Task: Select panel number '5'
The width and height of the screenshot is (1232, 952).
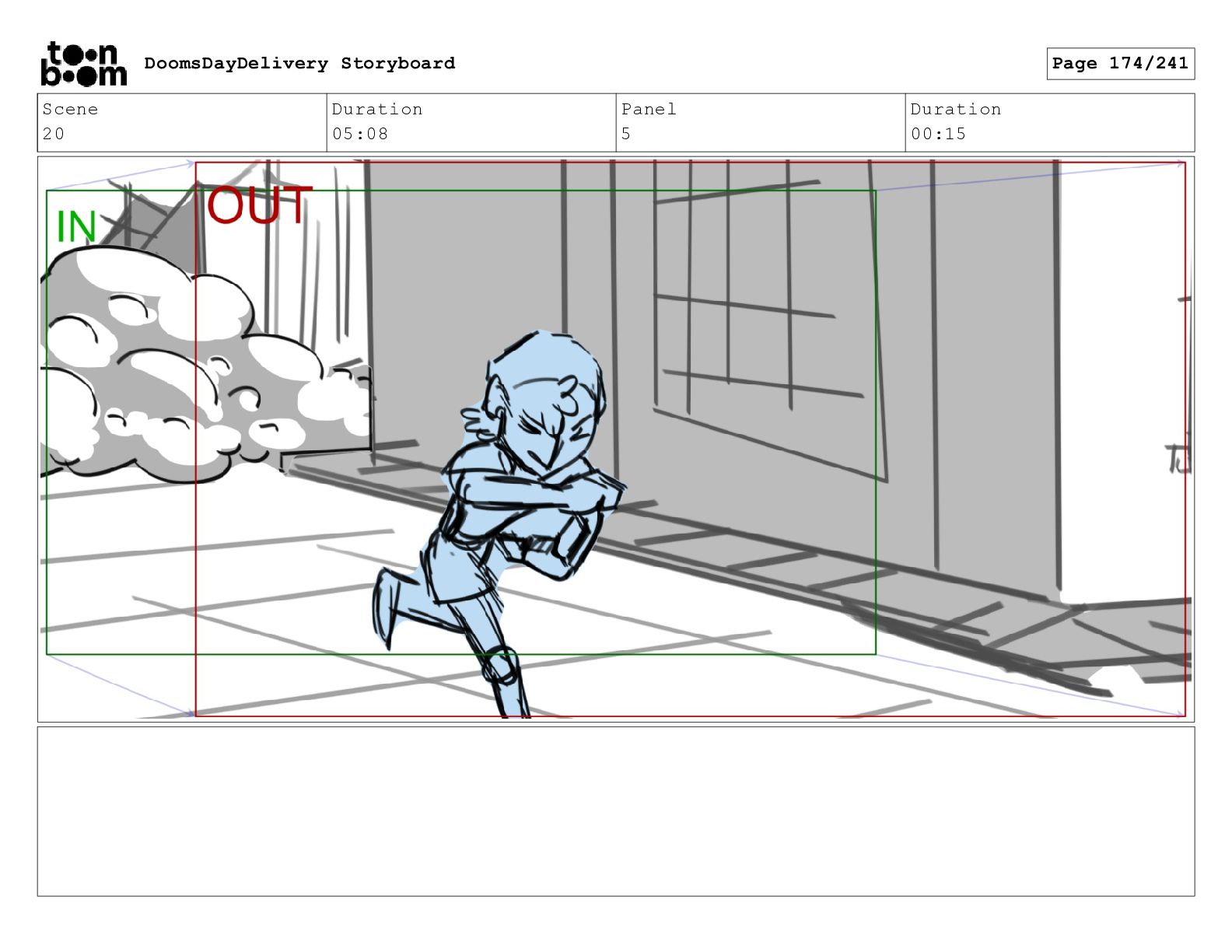Action: [x=626, y=134]
